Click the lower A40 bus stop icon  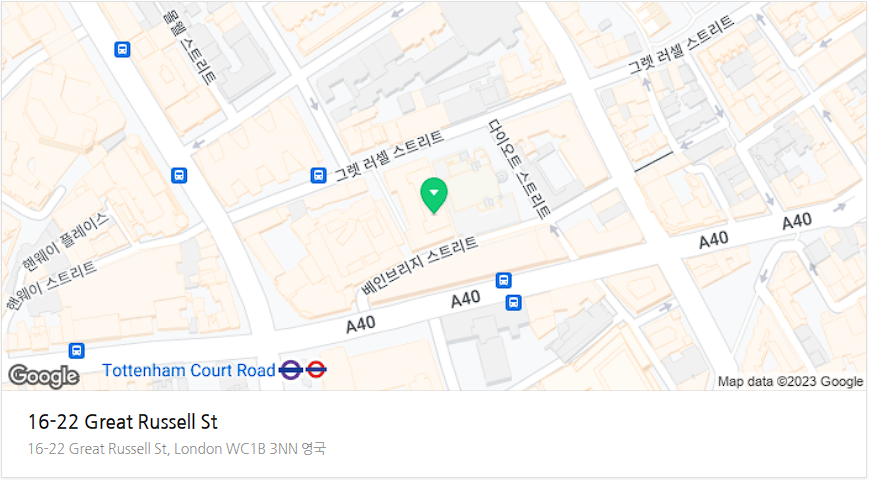coord(513,303)
